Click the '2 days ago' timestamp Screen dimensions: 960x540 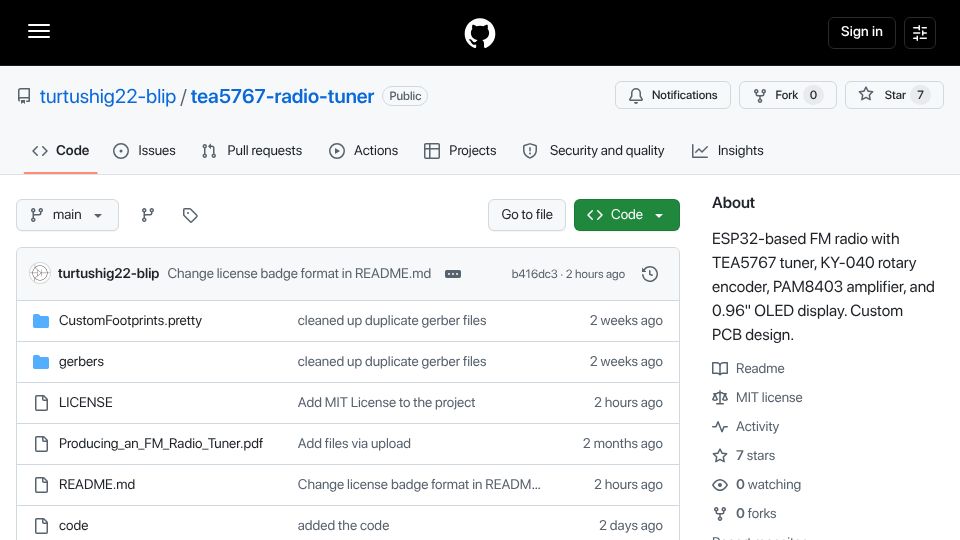click(x=631, y=525)
